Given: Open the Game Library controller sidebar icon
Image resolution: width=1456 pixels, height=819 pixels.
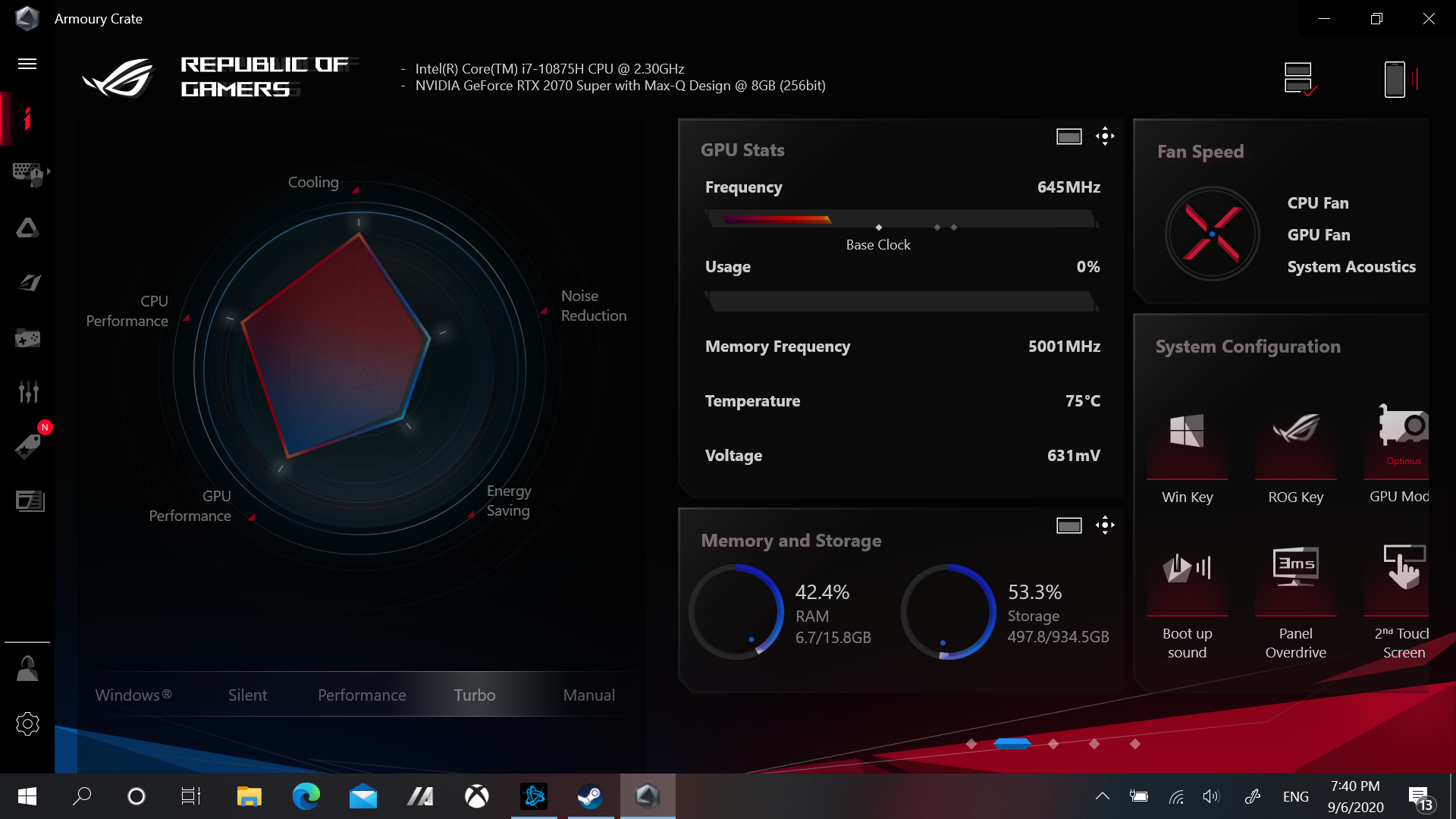Looking at the screenshot, I should [27, 337].
